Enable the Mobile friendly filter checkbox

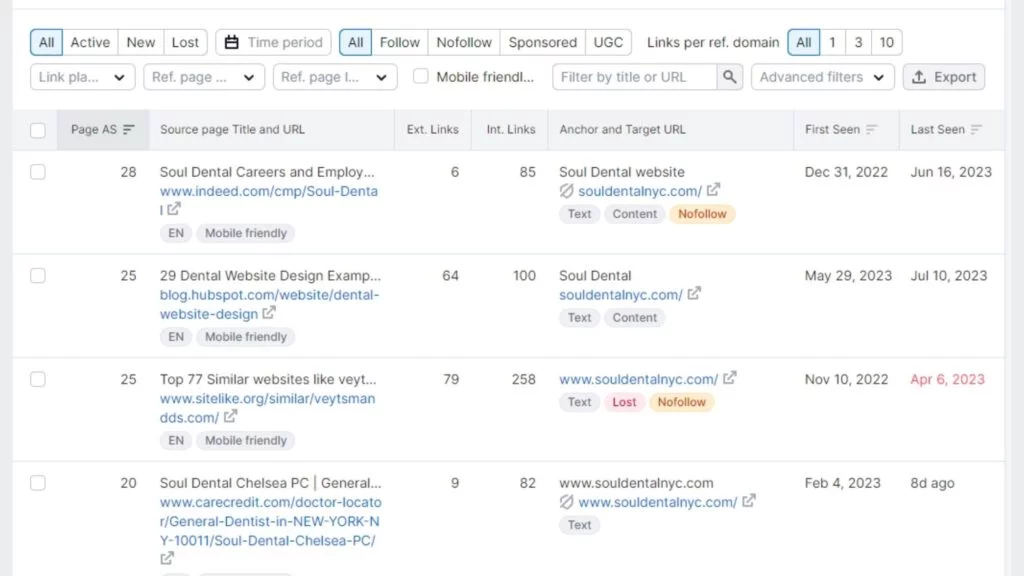pyautogui.click(x=421, y=76)
